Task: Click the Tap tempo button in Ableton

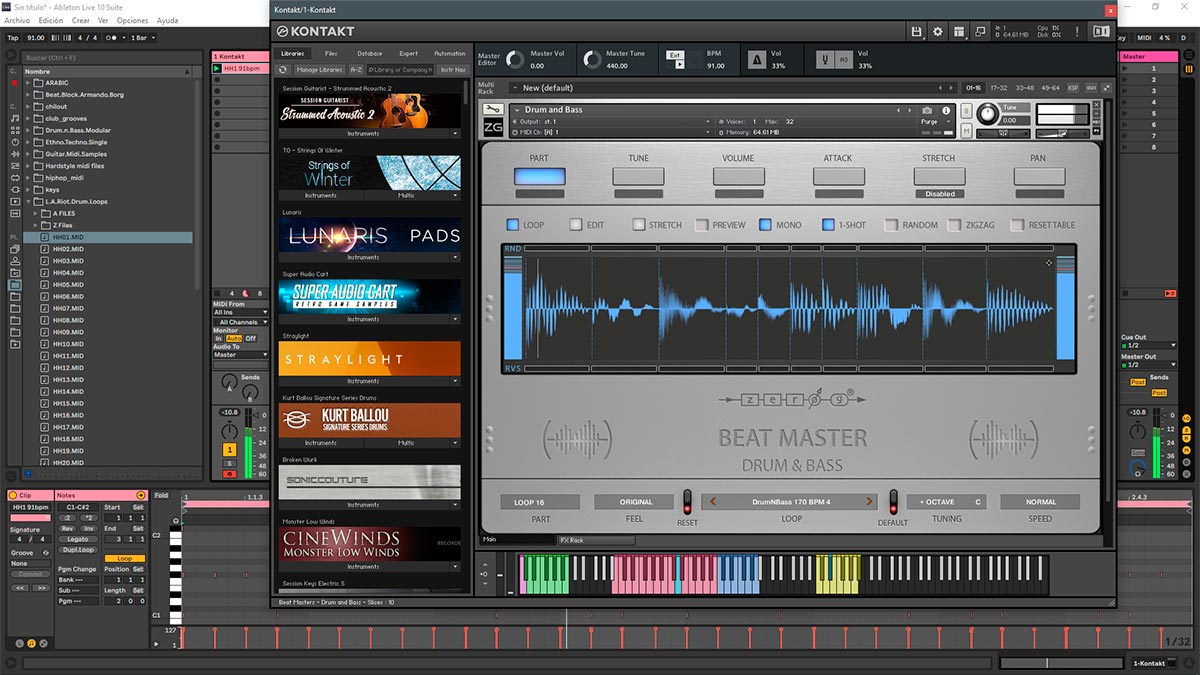Action: pos(13,38)
